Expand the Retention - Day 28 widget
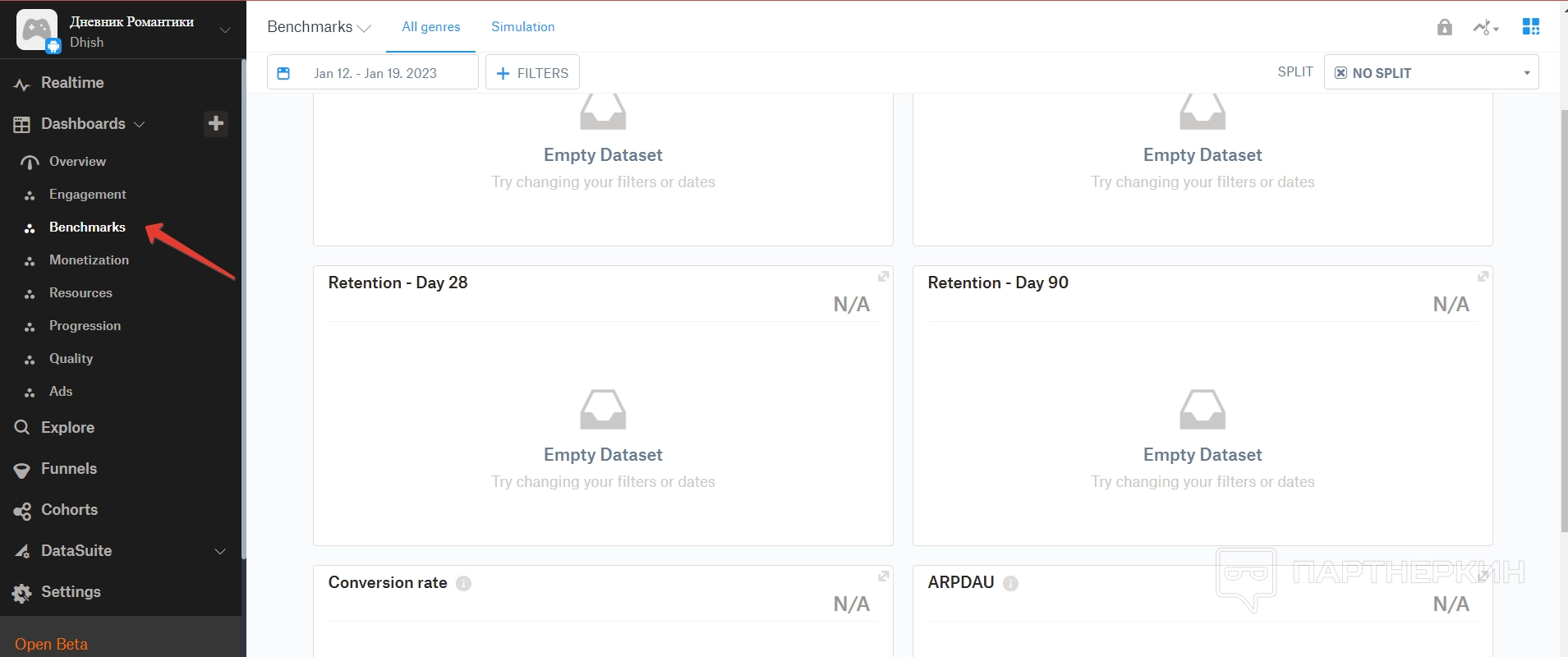 (x=883, y=277)
